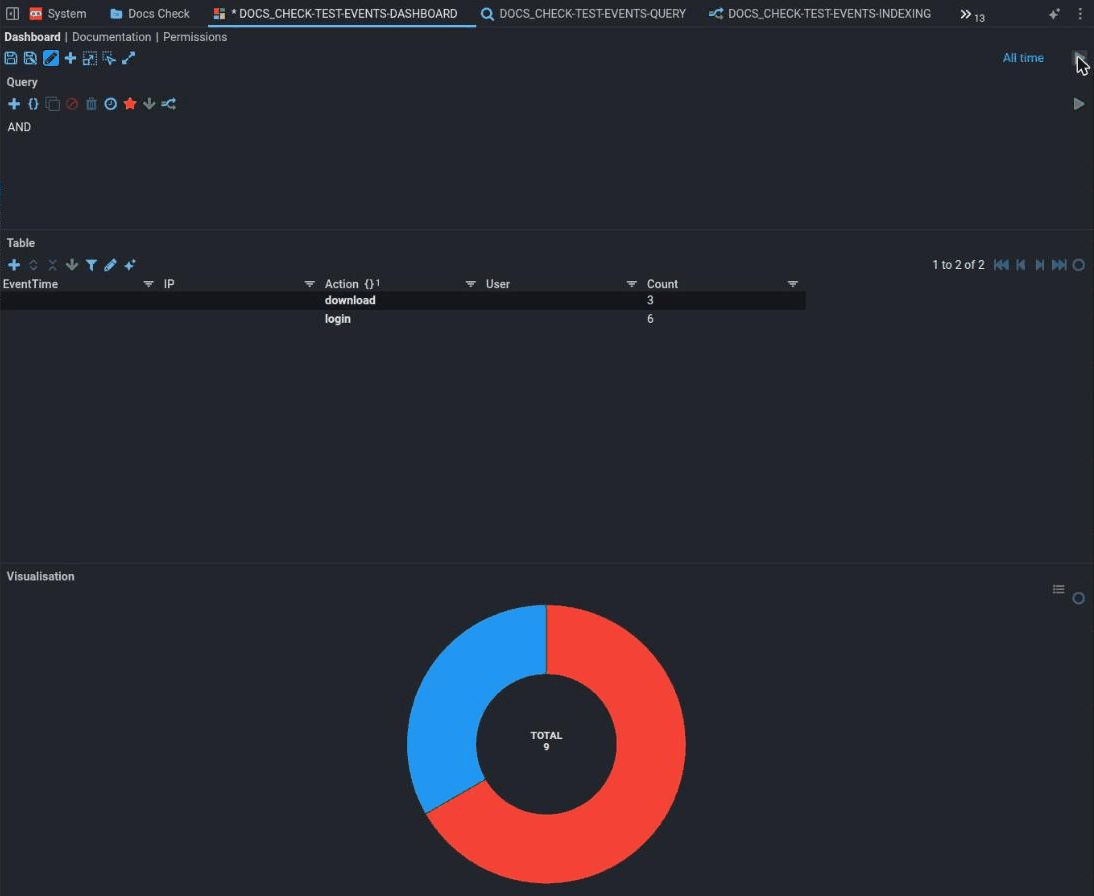The image size is (1094, 896).
Task: Click the download arrow in Query toolbar
Action: click(x=149, y=104)
